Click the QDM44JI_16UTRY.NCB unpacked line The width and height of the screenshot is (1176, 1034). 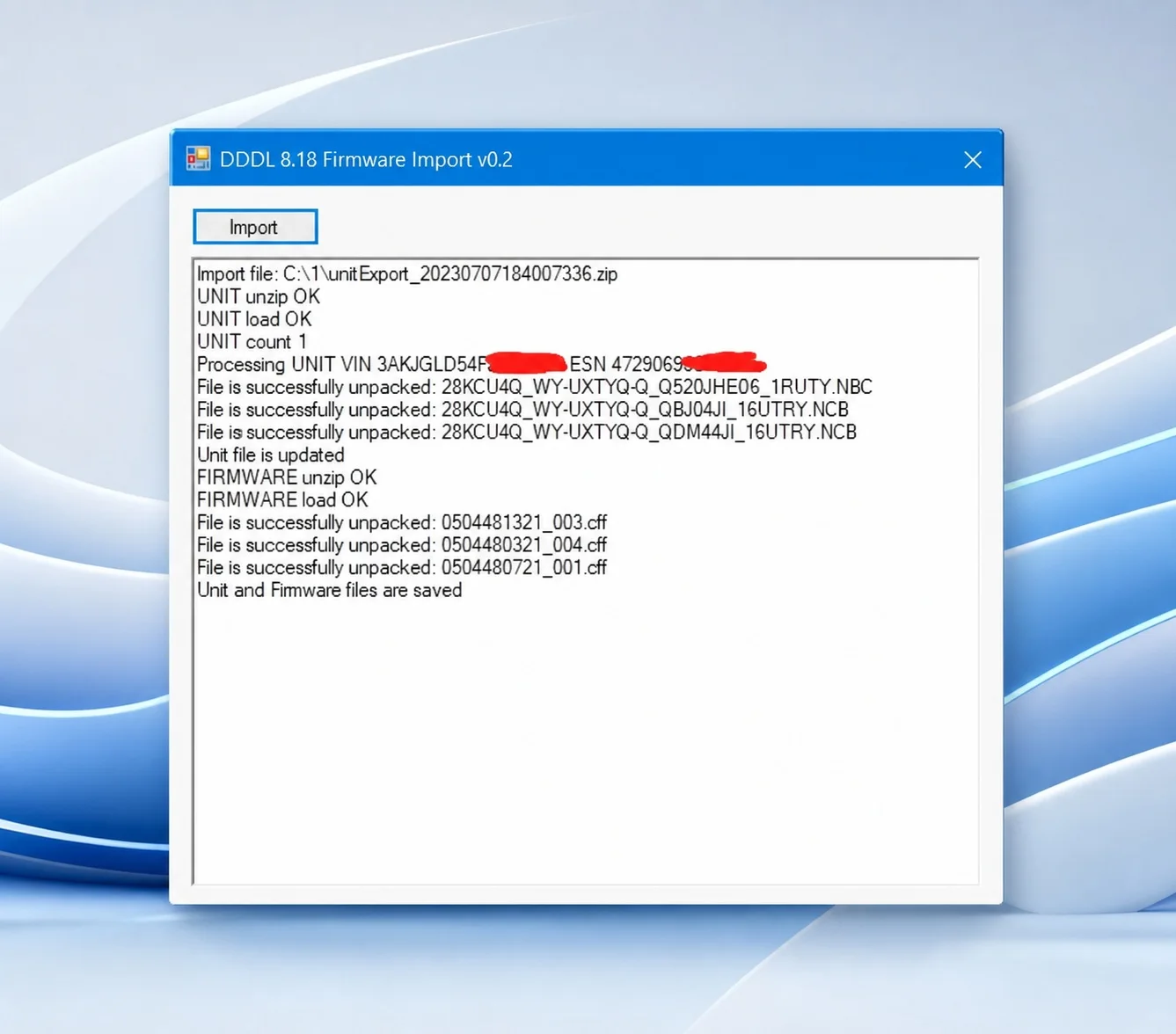click(x=527, y=433)
